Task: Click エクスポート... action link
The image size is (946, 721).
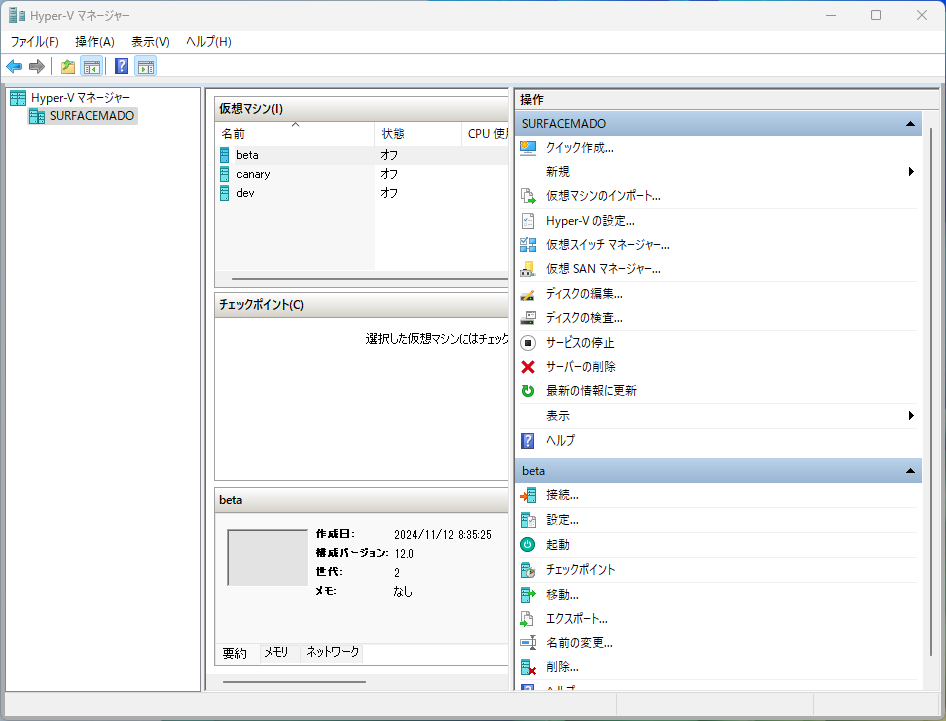Action: 577,619
